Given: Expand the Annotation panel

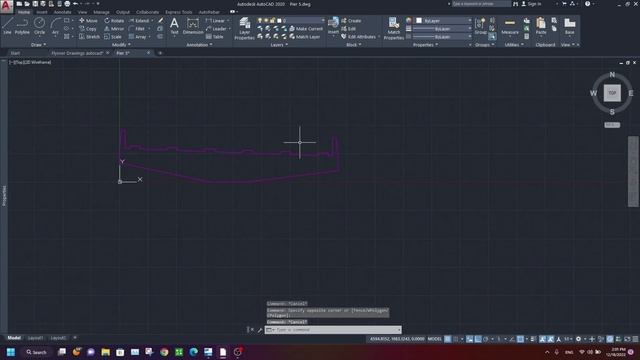Looking at the screenshot, I should click(199, 45).
